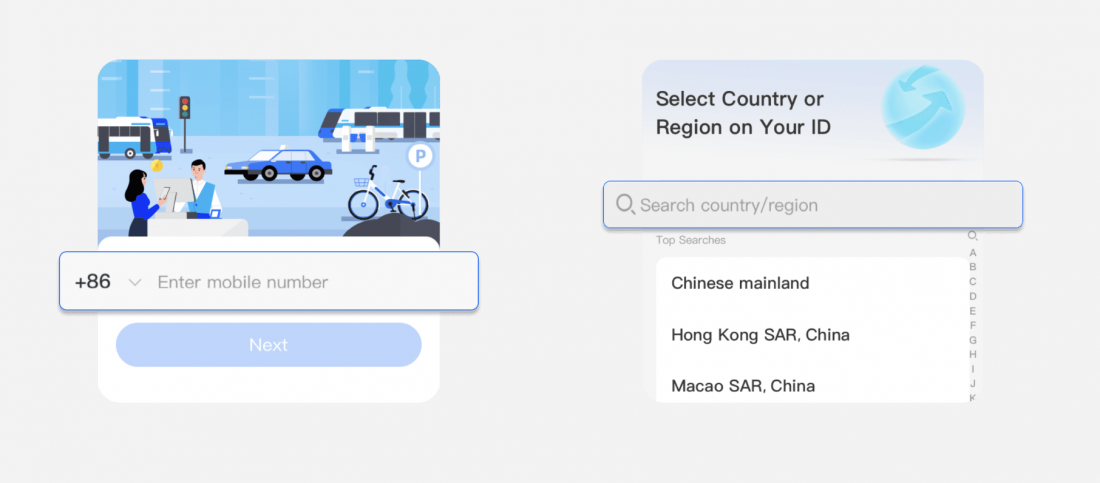1100x483 pixels.
Task: Choose Hong Kong SAR, China
Action: [760, 335]
